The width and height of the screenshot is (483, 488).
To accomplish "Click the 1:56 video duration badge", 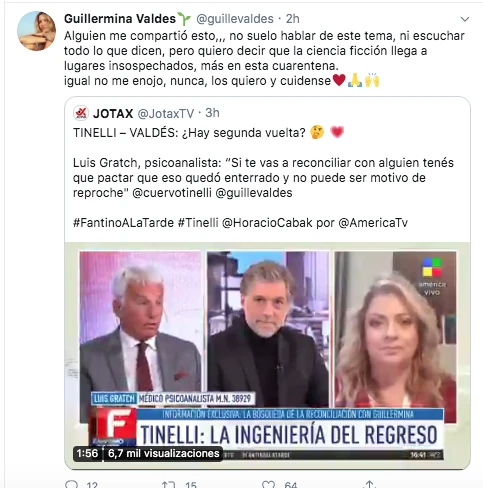I will pos(87,453).
